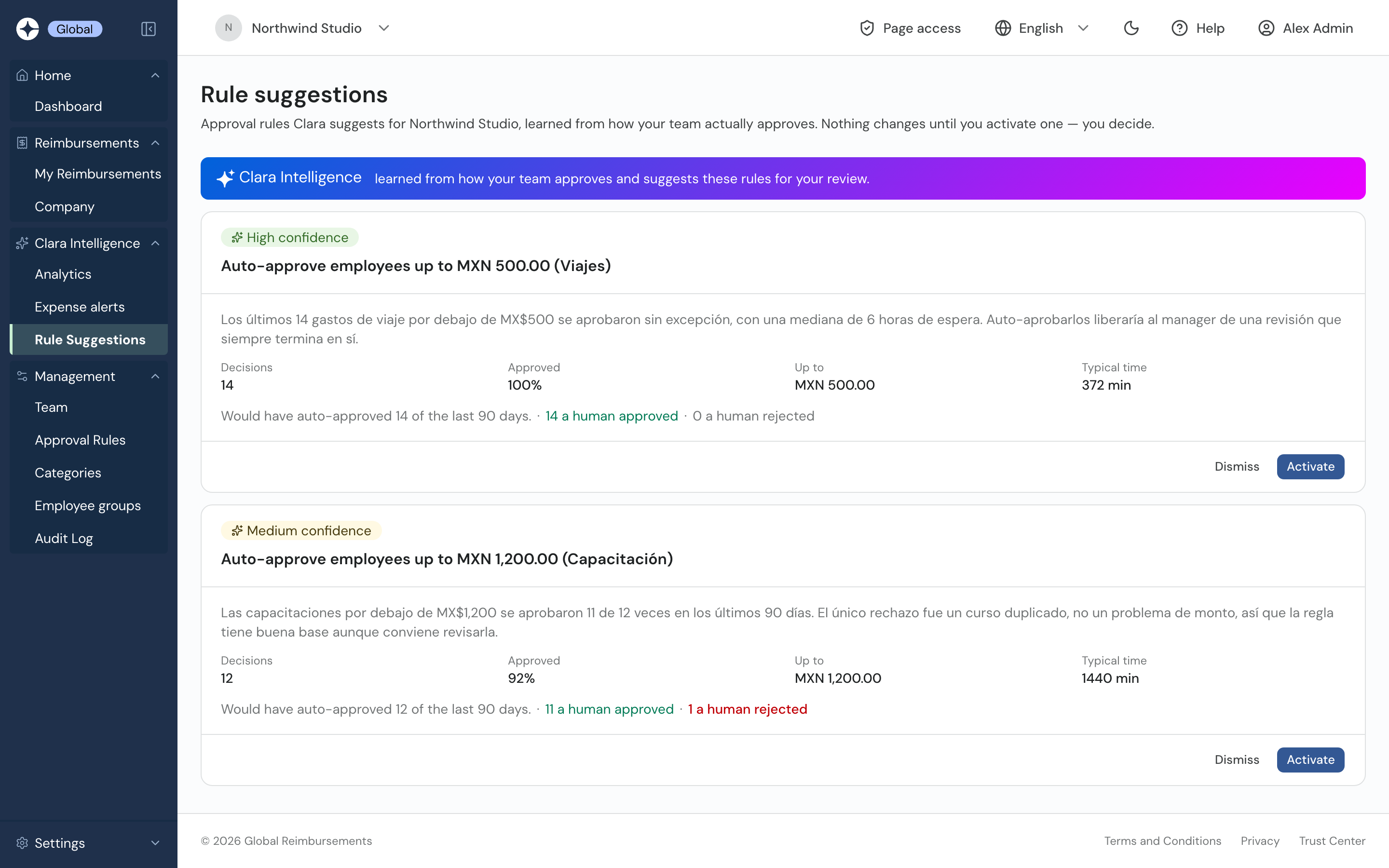
Task: Open the Audit Log
Action: pyautogui.click(x=89, y=539)
